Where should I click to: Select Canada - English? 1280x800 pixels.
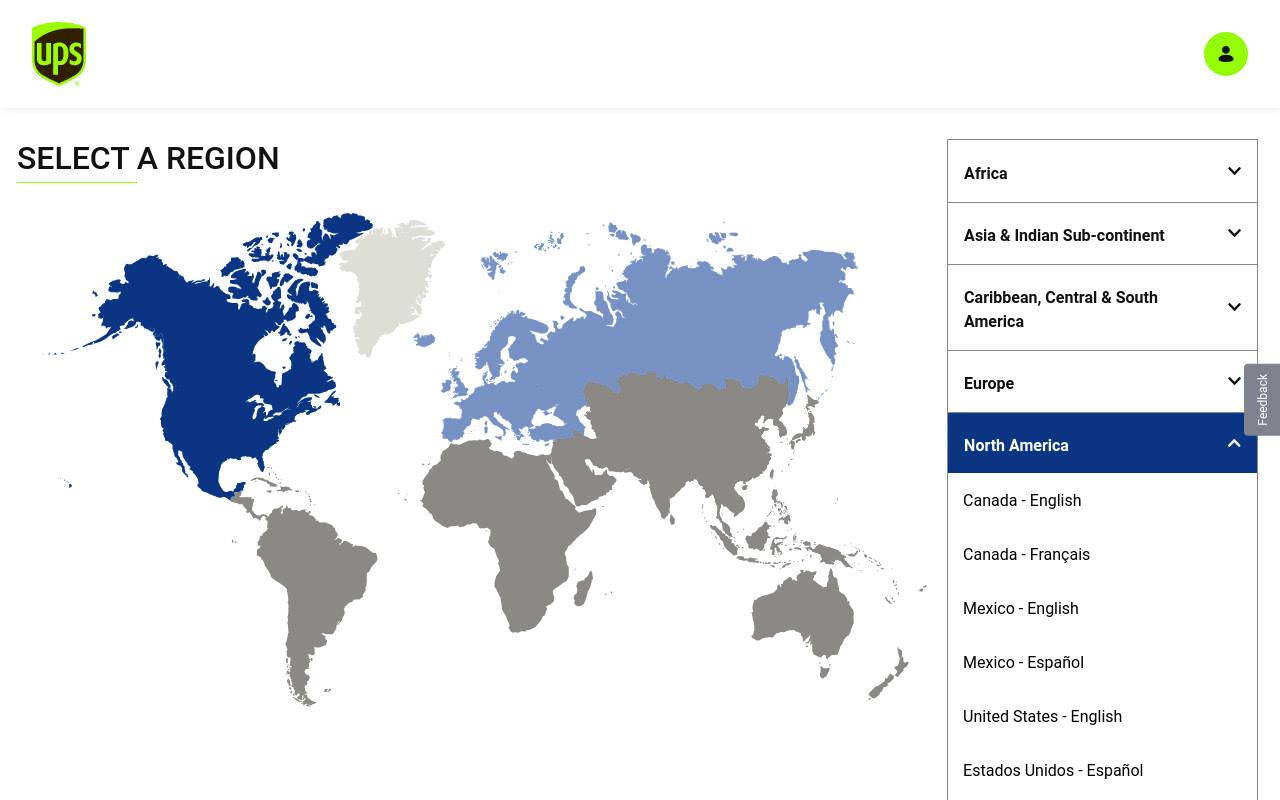pos(1022,500)
